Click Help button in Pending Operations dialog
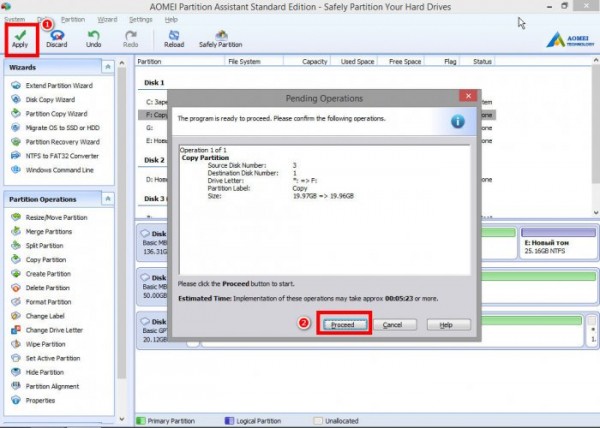 click(x=448, y=325)
